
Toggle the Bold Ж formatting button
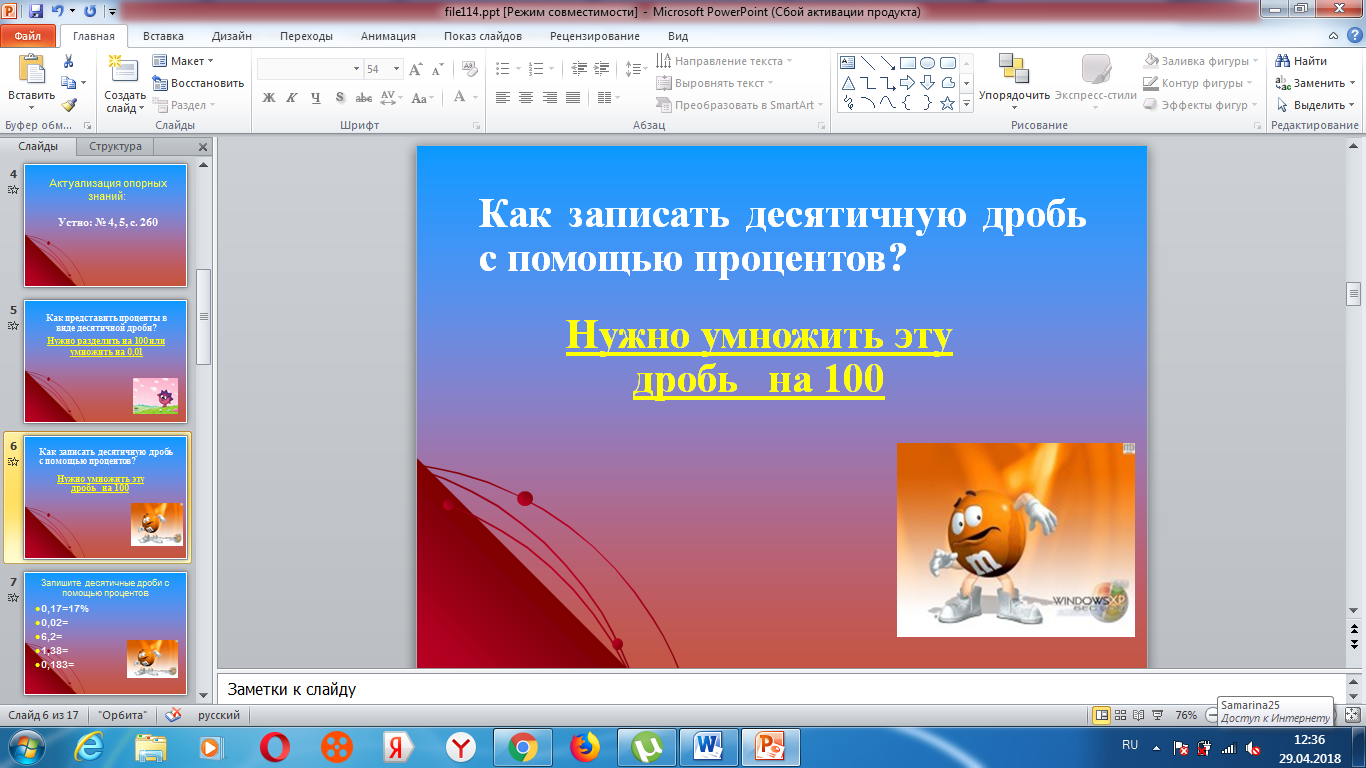pos(268,98)
